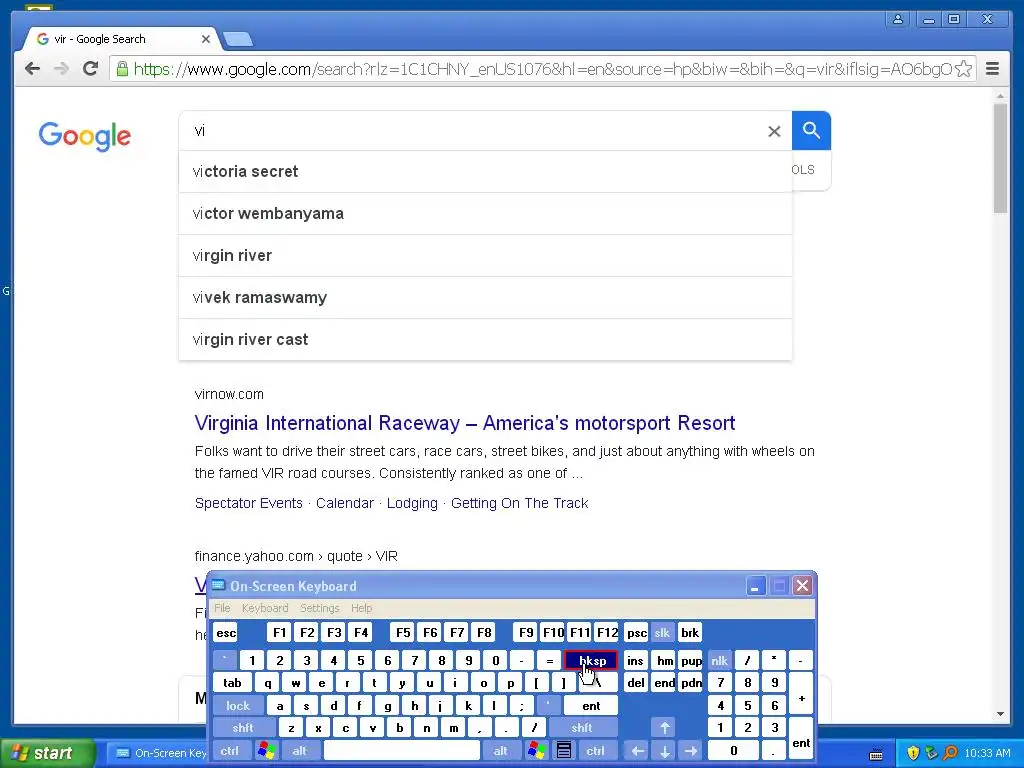
Task: Go back using Chrome's back arrow
Action: pos(32,69)
